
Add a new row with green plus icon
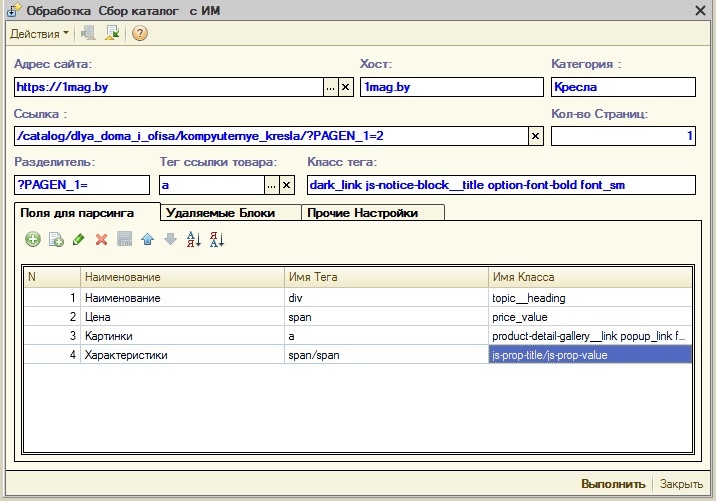pos(33,239)
